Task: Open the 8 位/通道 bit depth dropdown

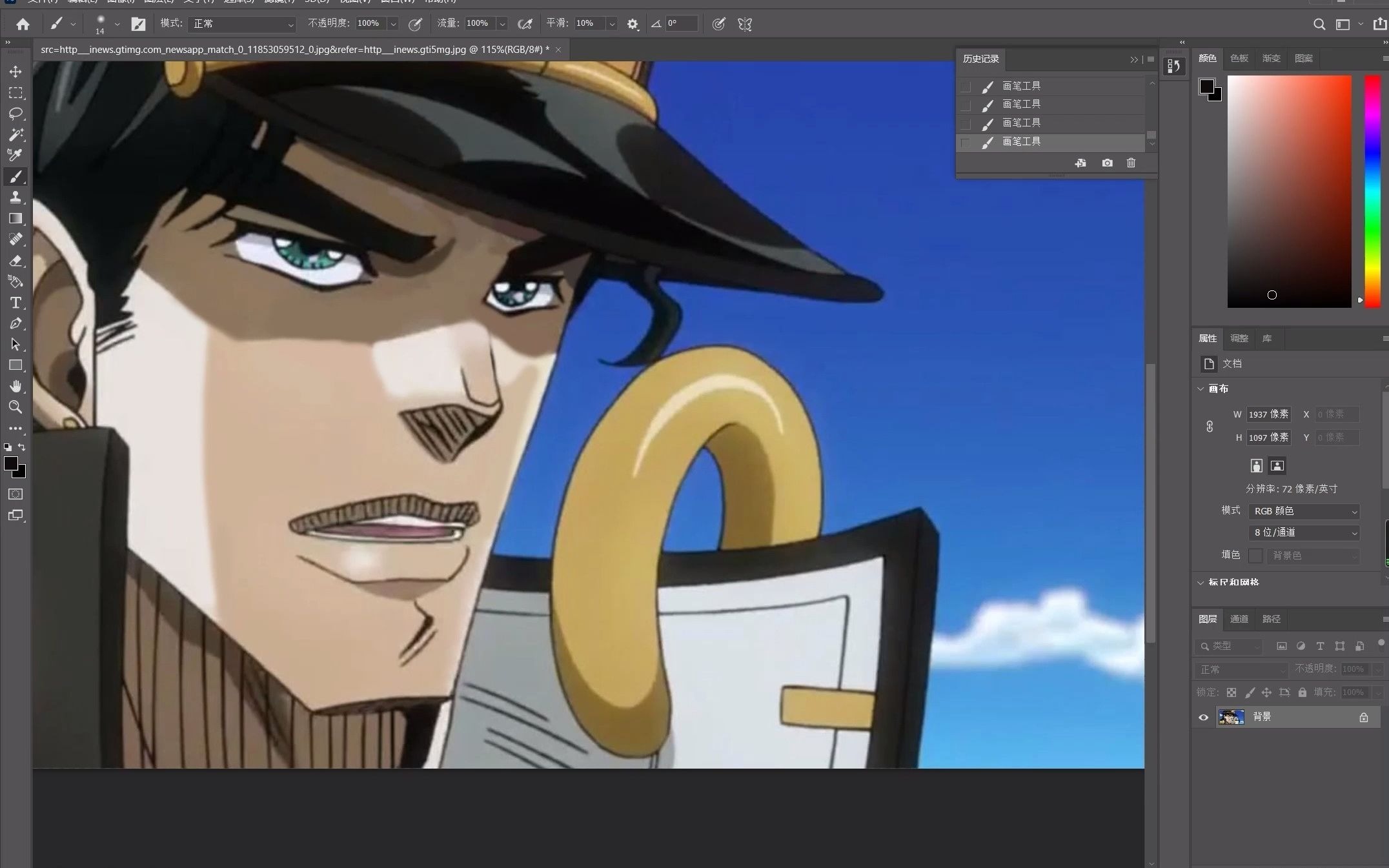Action: click(1304, 532)
